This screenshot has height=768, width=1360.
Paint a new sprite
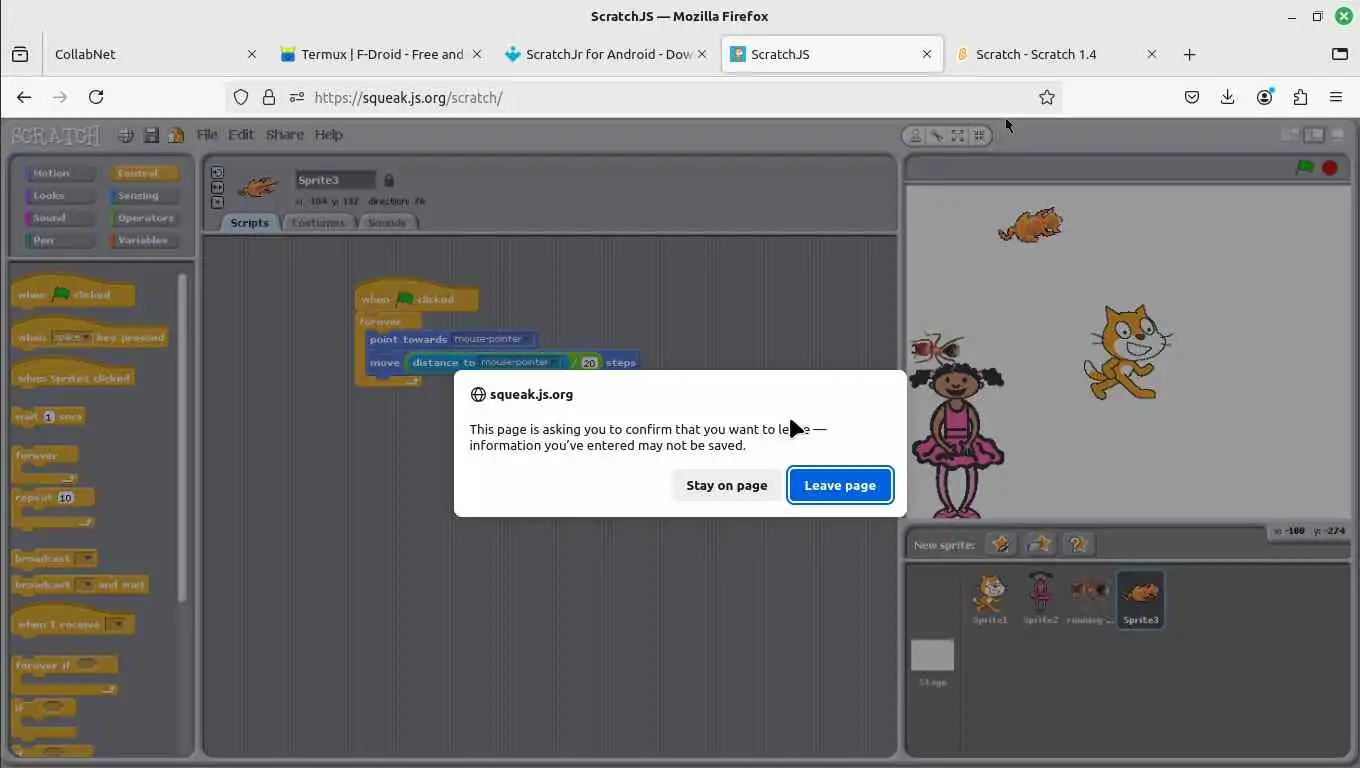1000,544
